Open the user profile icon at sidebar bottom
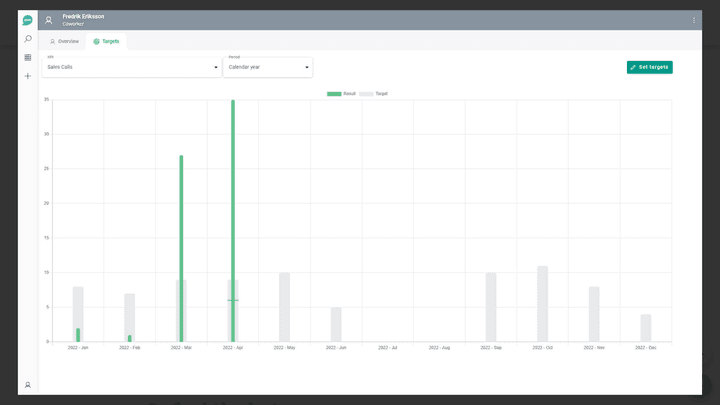Image resolution: width=720 pixels, height=405 pixels. tap(28, 385)
